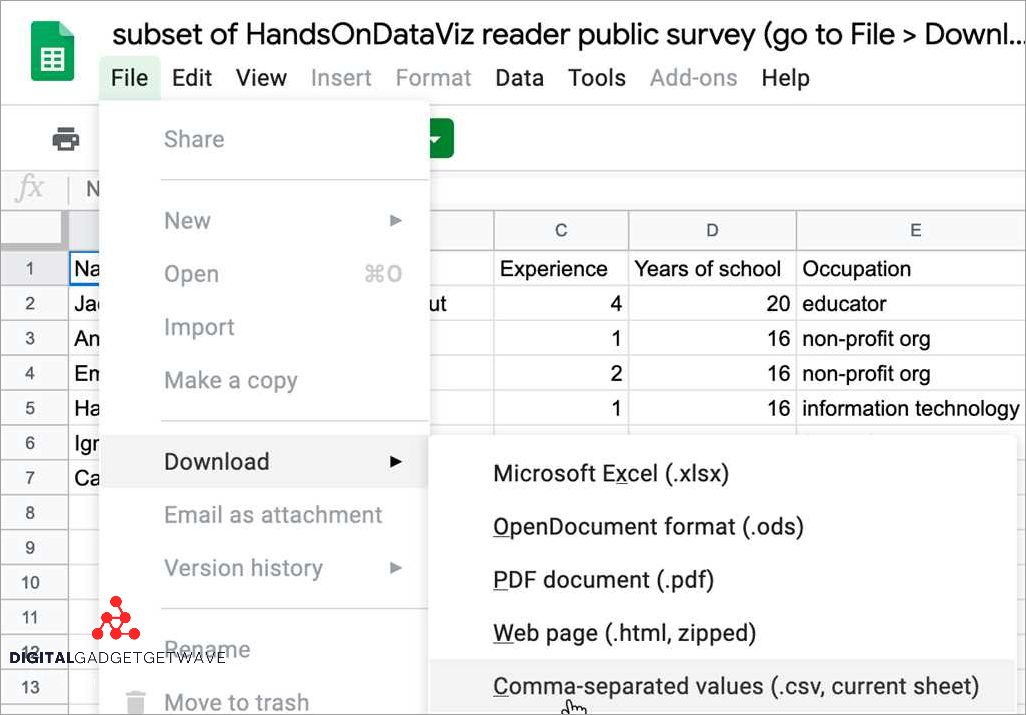The image size is (1026, 715).
Task: Expand the New submenu arrow
Action: coord(394,220)
